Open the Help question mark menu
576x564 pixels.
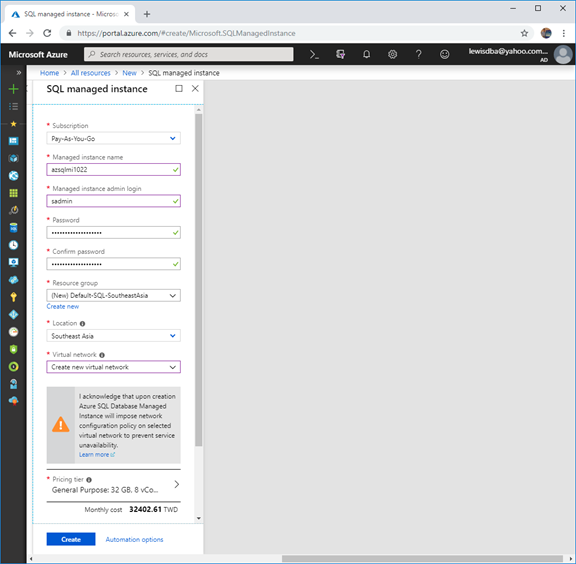418,55
